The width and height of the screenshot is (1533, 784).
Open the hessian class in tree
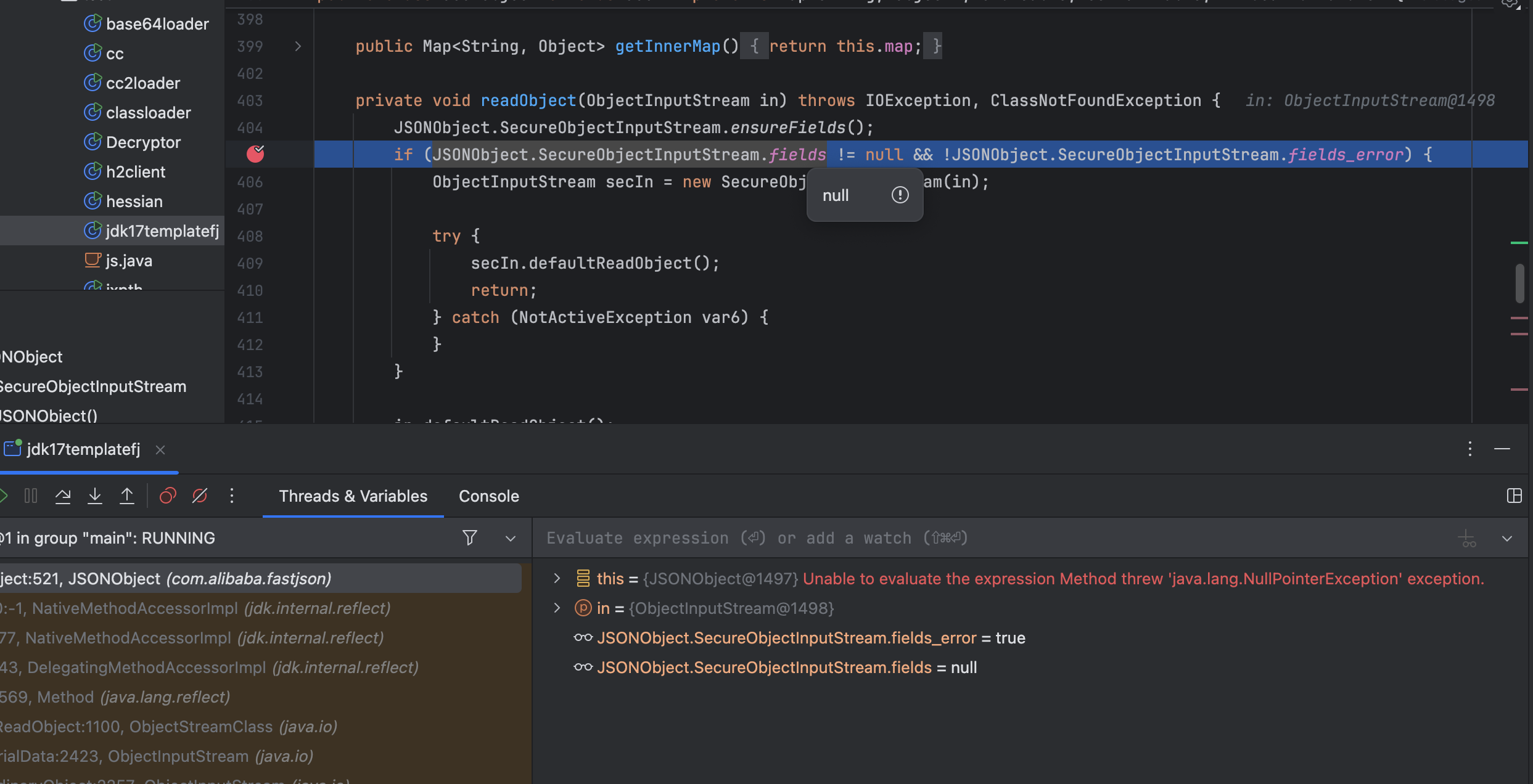[x=134, y=202]
